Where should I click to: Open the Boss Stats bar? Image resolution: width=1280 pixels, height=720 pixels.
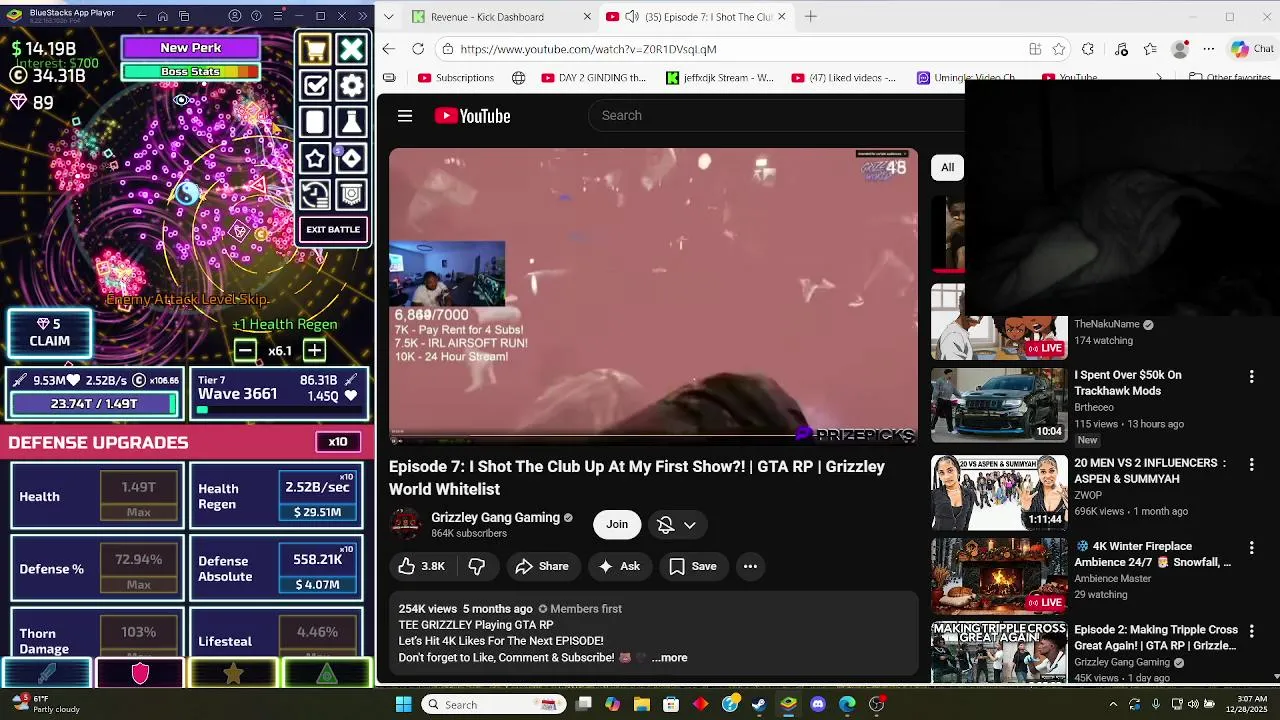[x=190, y=72]
